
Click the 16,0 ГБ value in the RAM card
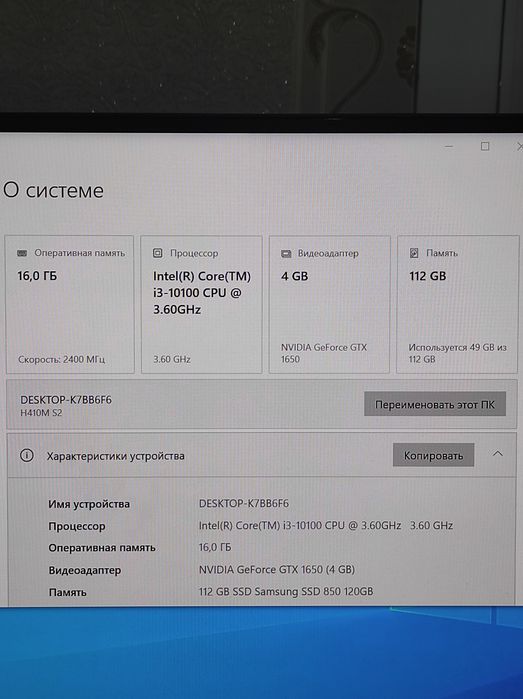[x=37, y=276]
